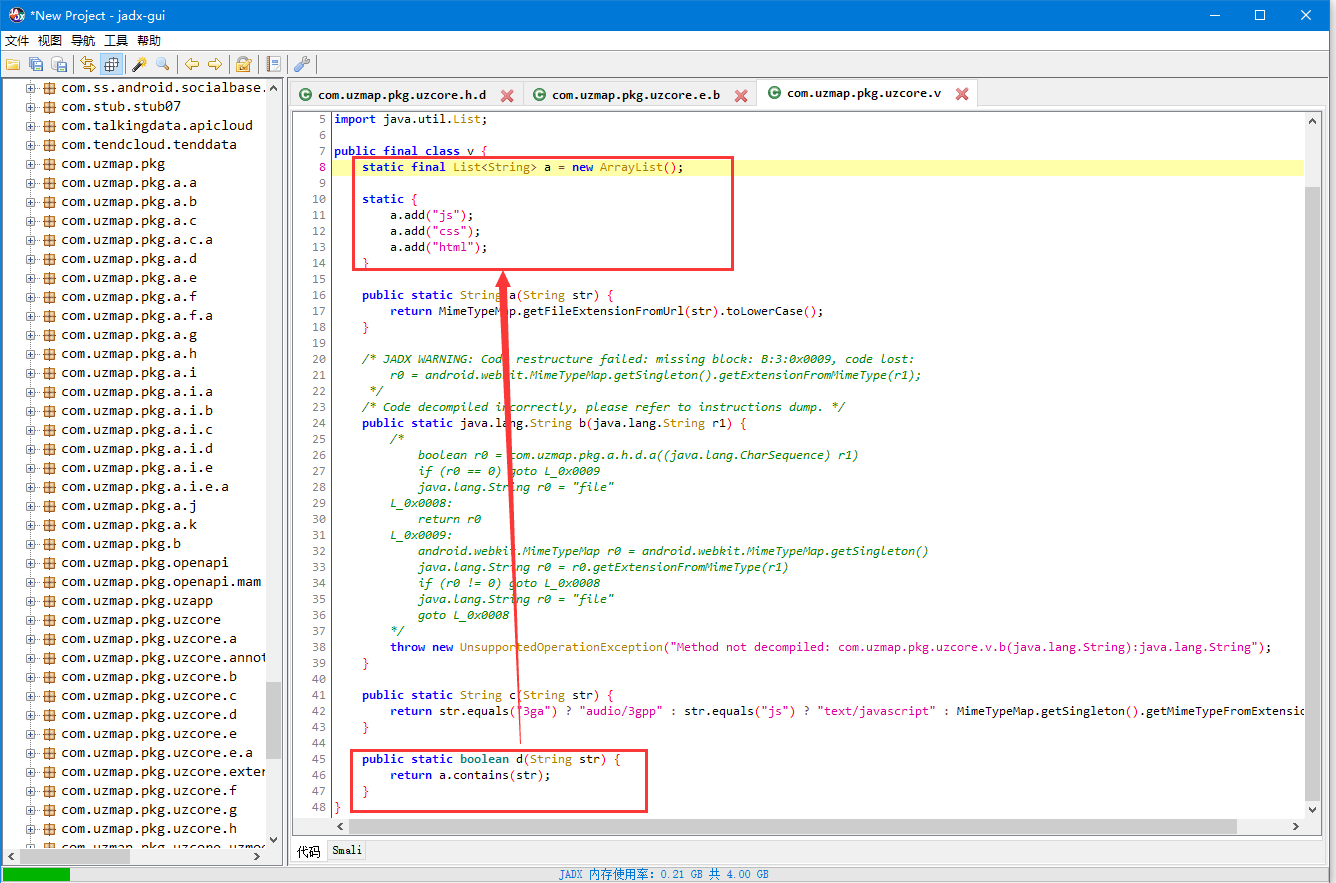Open preferences with the wrench icon
This screenshot has height=883, width=1336.
pos(301,65)
